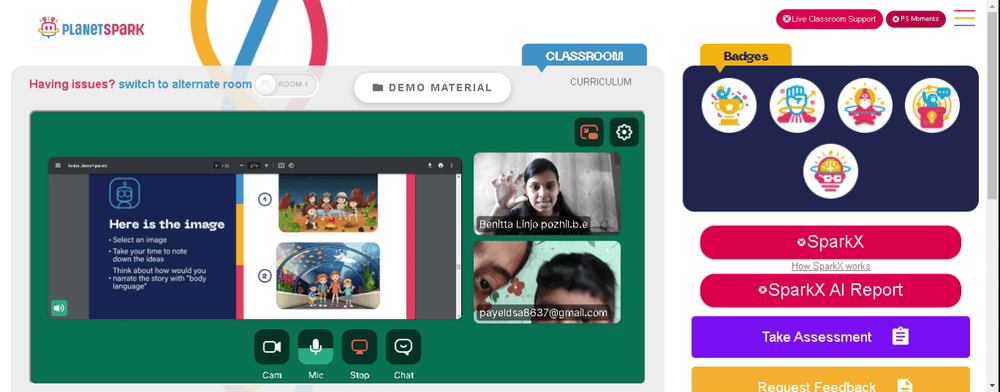This screenshot has height=392, width=1000.
Task: Open the PDF viewer more options menu
Action: click(452, 166)
